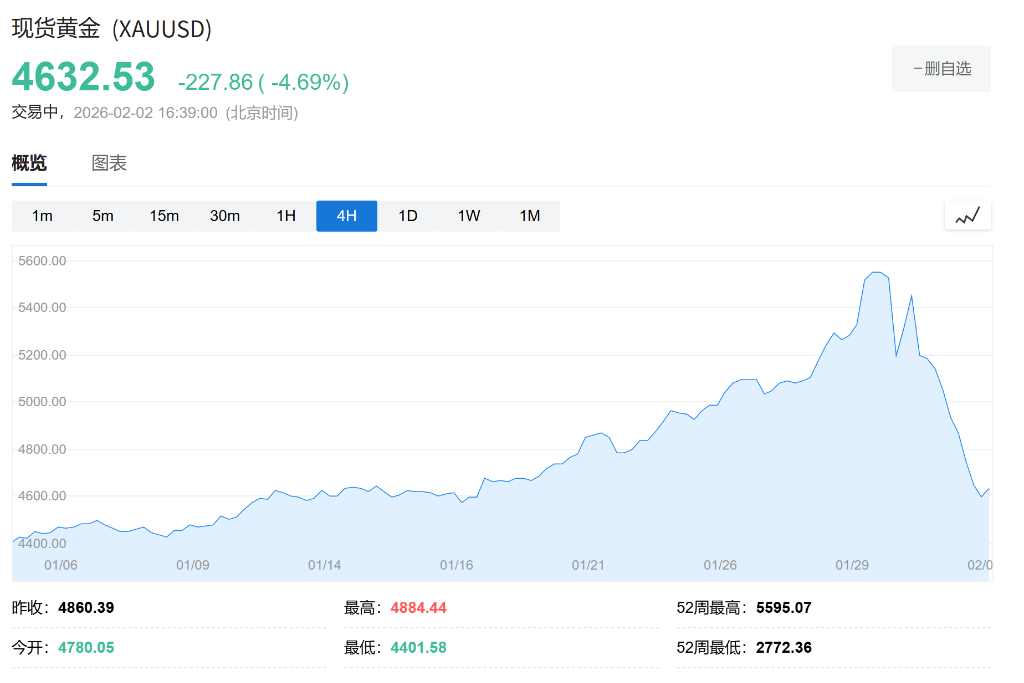Remove from watchlist with 删自选 button
This screenshot has height=683, width=1024.
point(941,69)
